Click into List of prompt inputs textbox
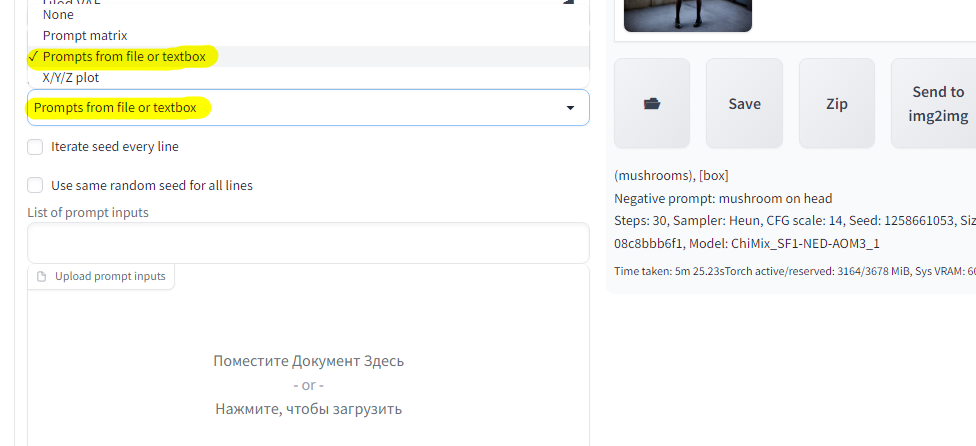Screen dimensions: 976x446 (x=308, y=243)
